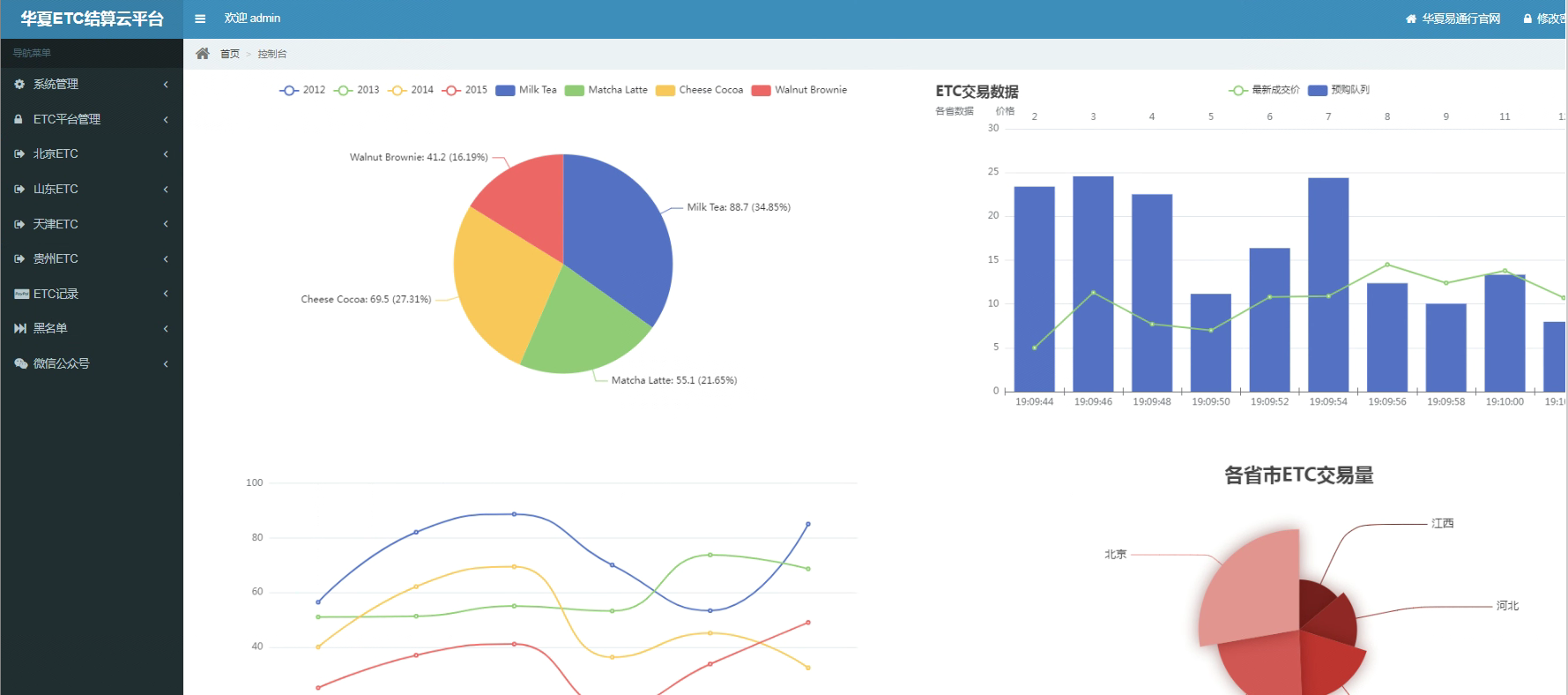The width and height of the screenshot is (1568, 695).
Task: Toggle Walnut Brownie legend item
Action: pyautogui.click(x=799, y=90)
